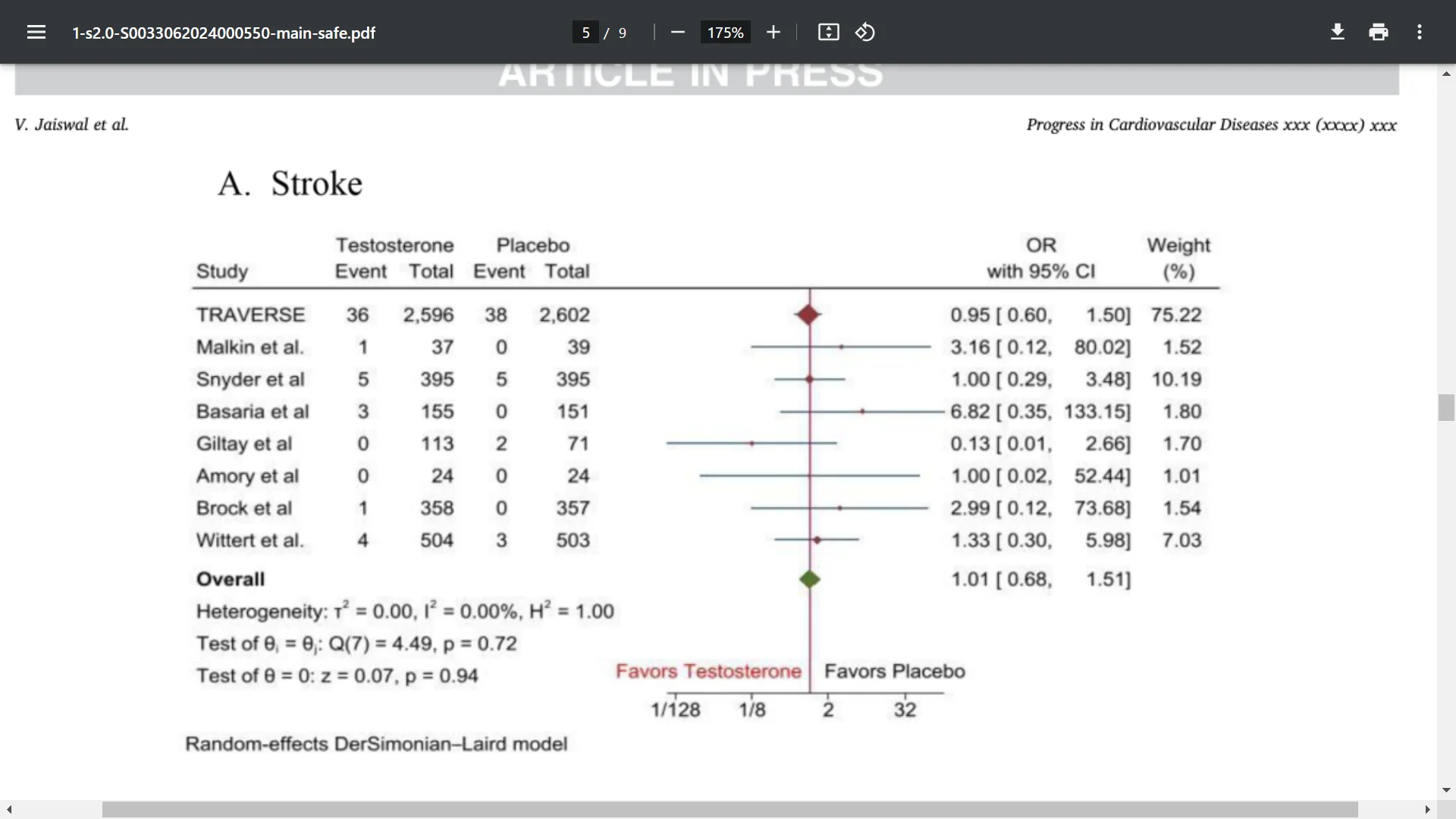Click the '1/128' axis tick label

point(676,710)
